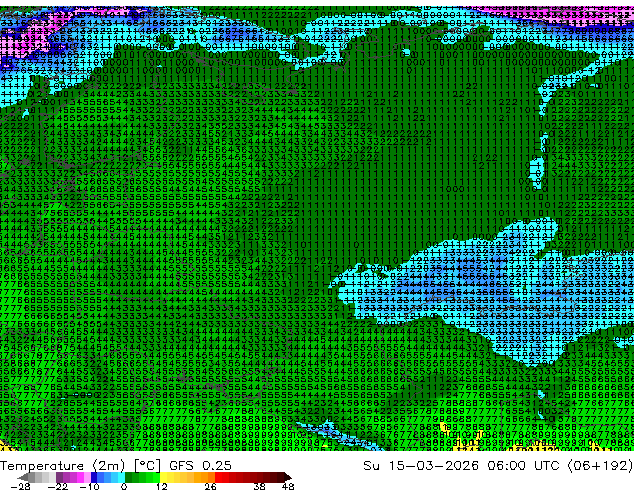
Task: Click the yellow segment of the color scale
Action: (x=164, y=477)
